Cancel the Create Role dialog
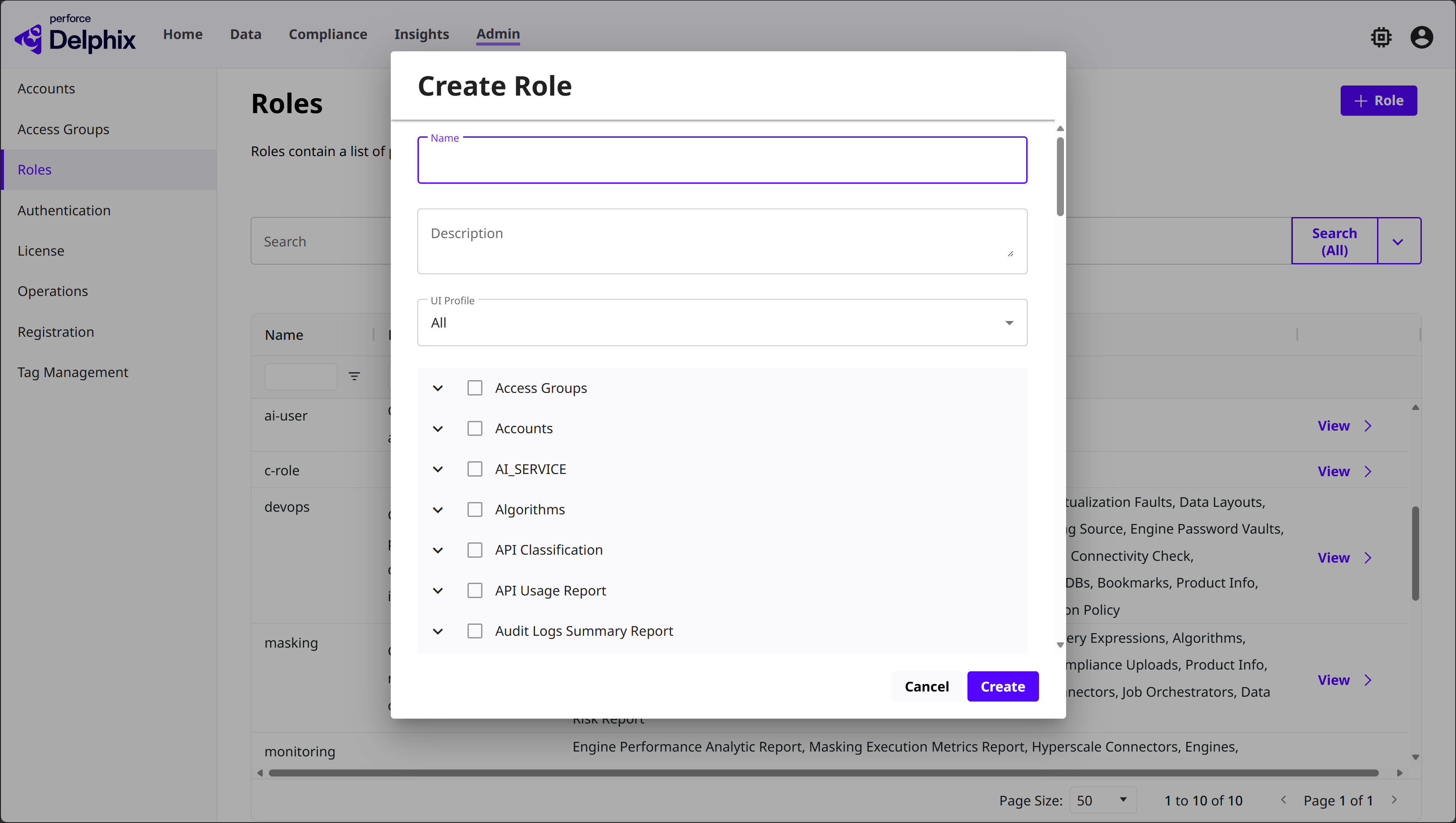The height and width of the screenshot is (823, 1456). pyautogui.click(x=926, y=686)
